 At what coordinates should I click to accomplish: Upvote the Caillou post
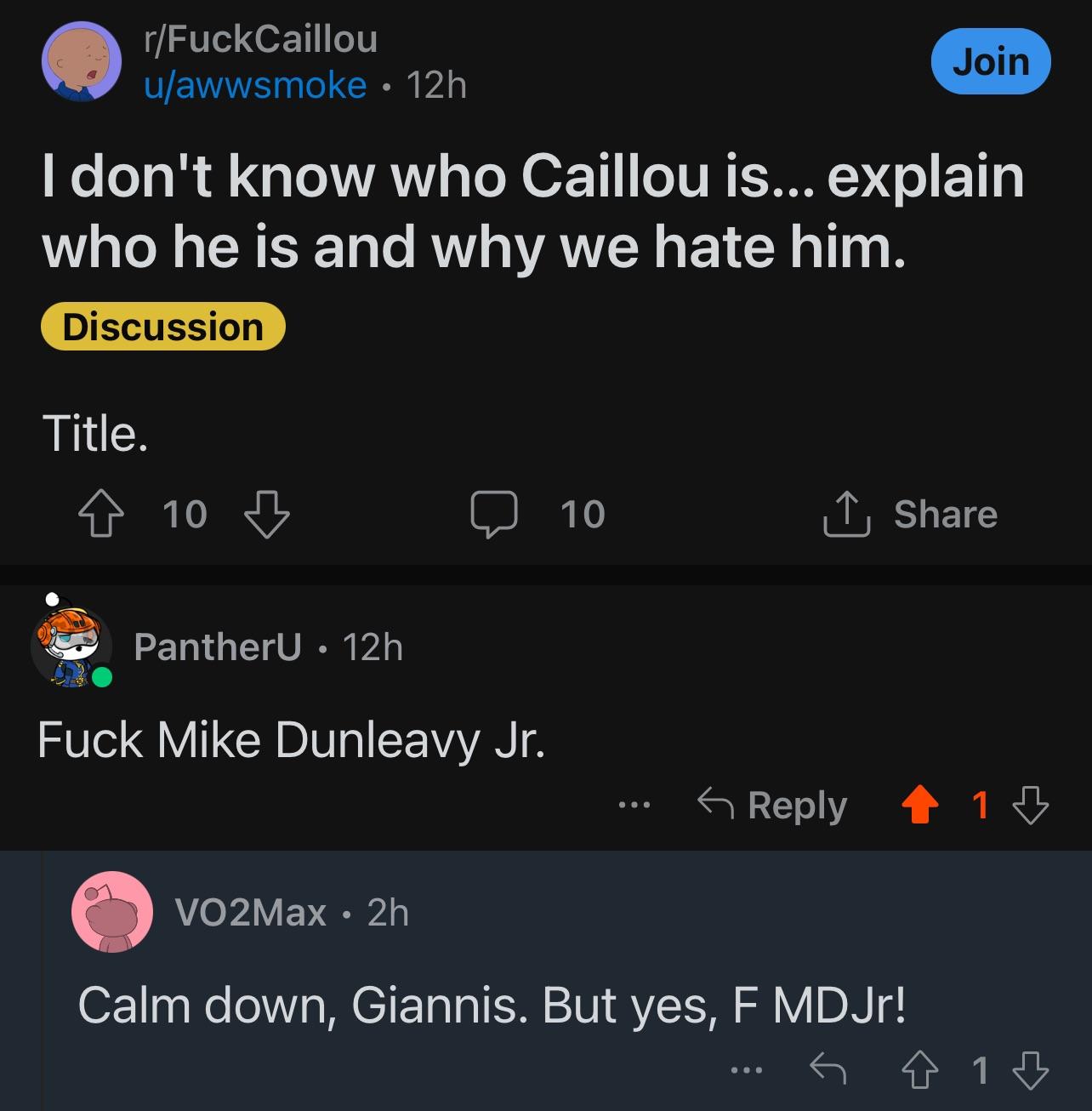click(x=100, y=514)
